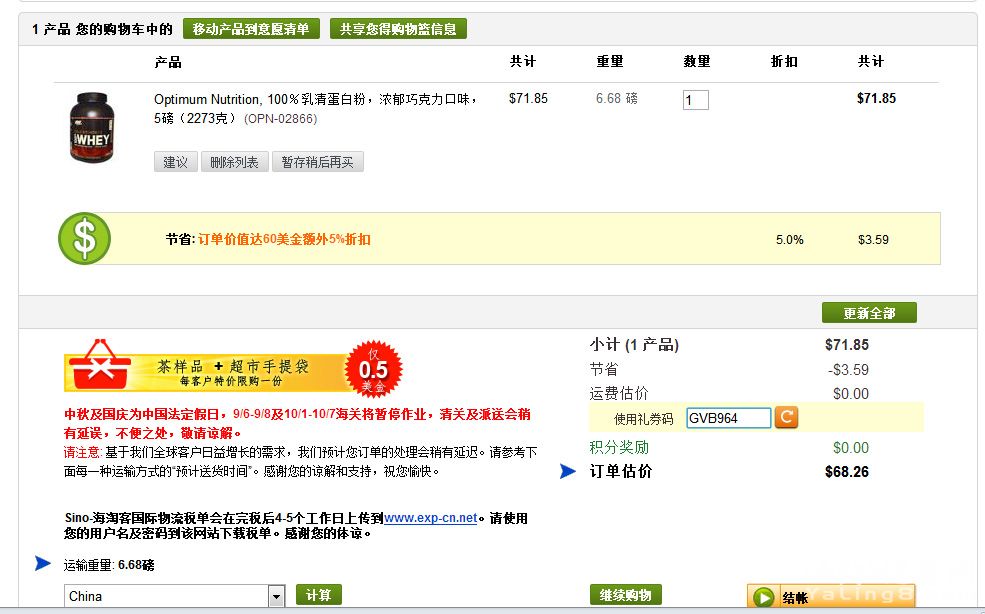Click the 建议 button under the product
This screenshot has height=614, width=985.
[x=176, y=162]
